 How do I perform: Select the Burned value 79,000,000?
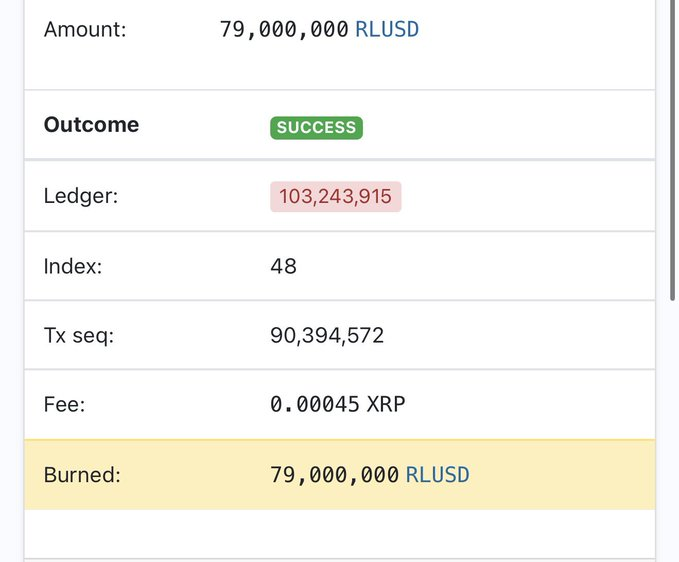click(x=334, y=475)
